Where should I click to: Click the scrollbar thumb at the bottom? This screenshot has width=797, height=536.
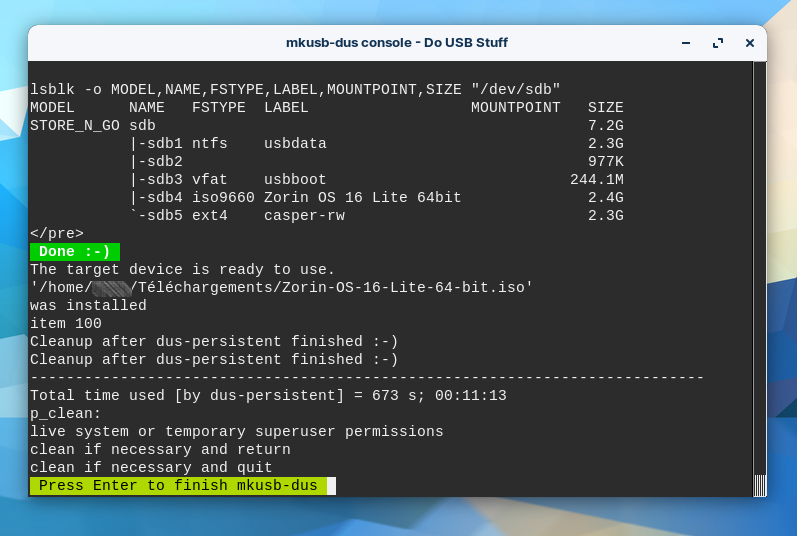coord(760,484)
